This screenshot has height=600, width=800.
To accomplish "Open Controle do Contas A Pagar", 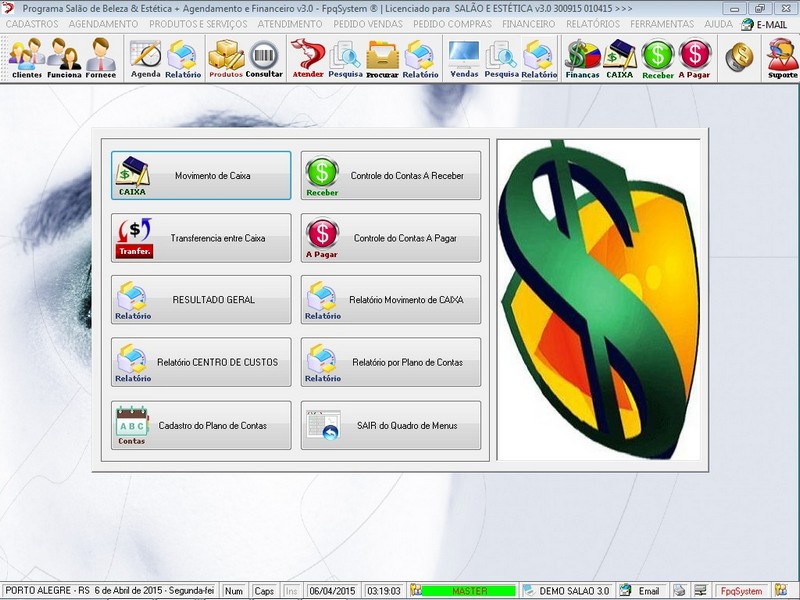I will pyautogui.click(x=391, y=238).
